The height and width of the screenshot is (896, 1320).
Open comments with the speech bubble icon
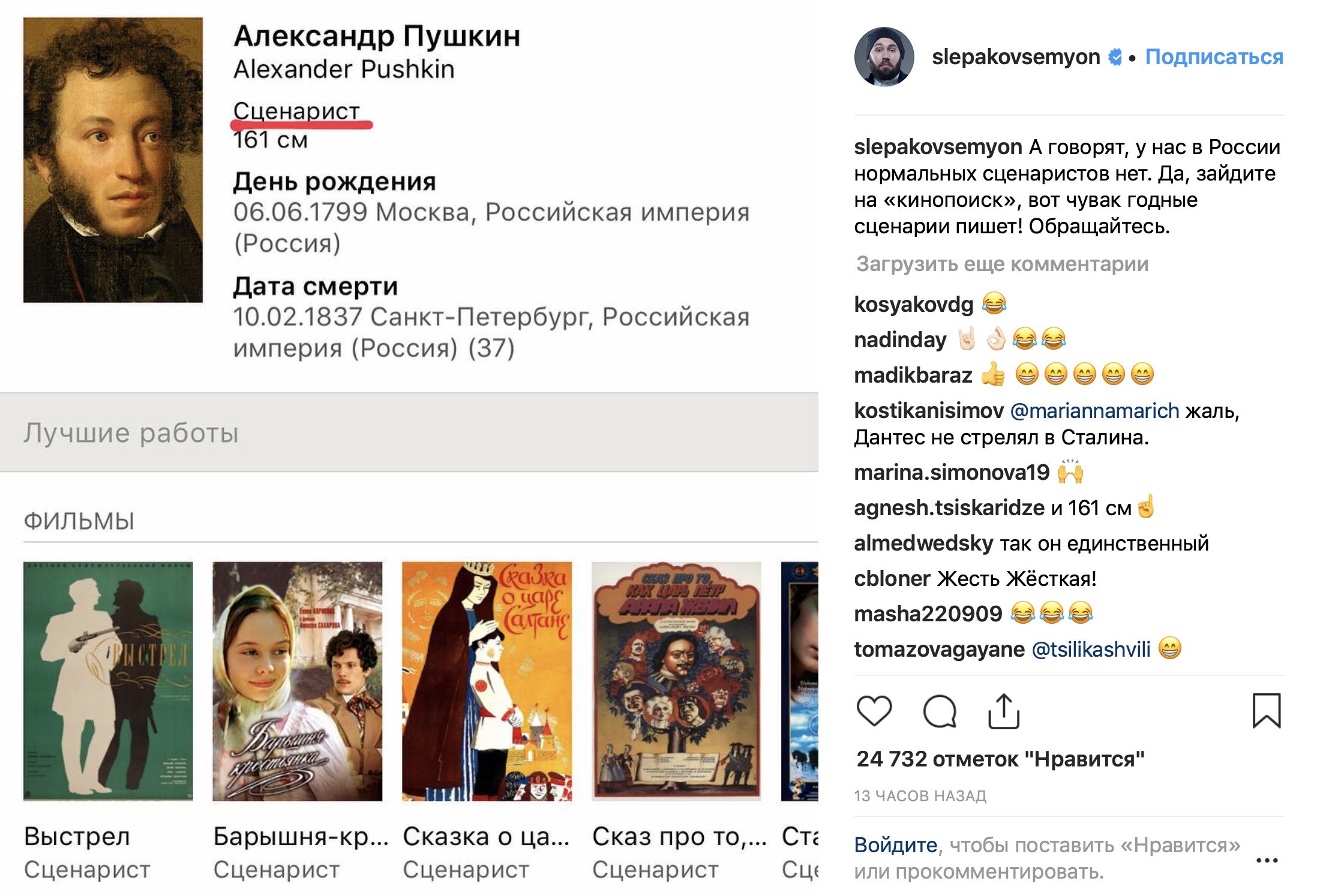click(x=940, y=711)
